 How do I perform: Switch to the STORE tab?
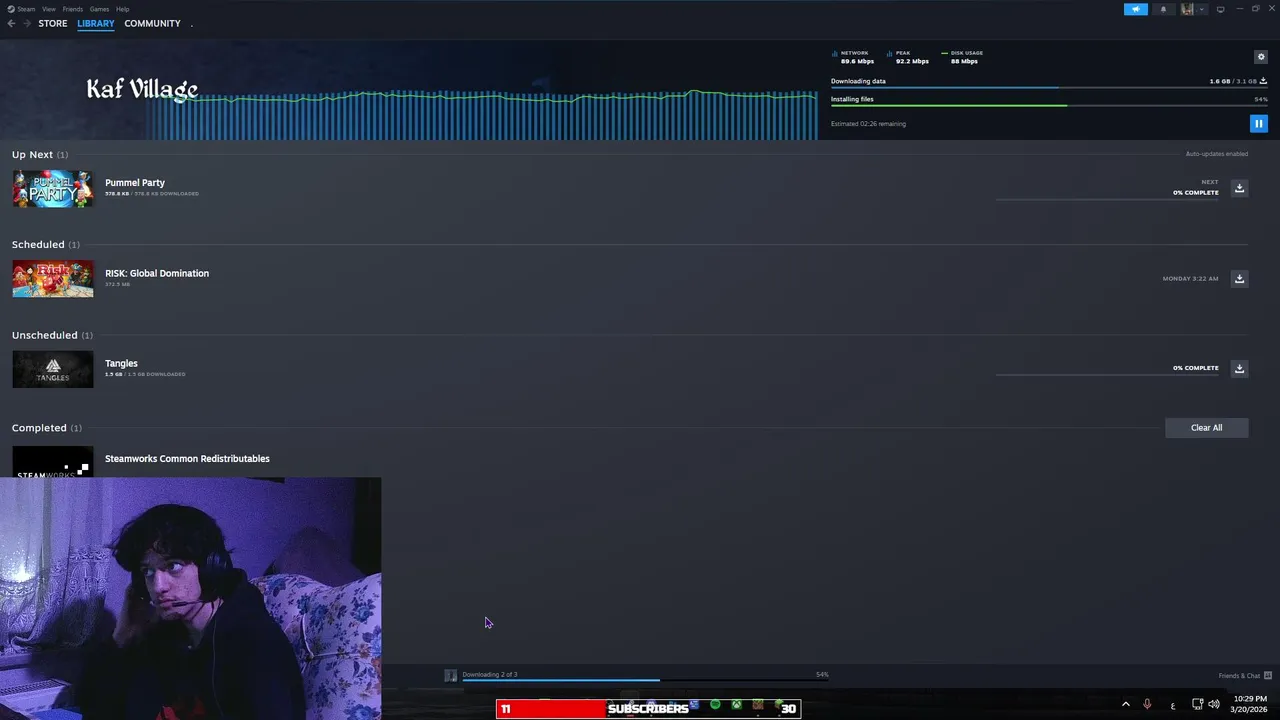point(53,23)
